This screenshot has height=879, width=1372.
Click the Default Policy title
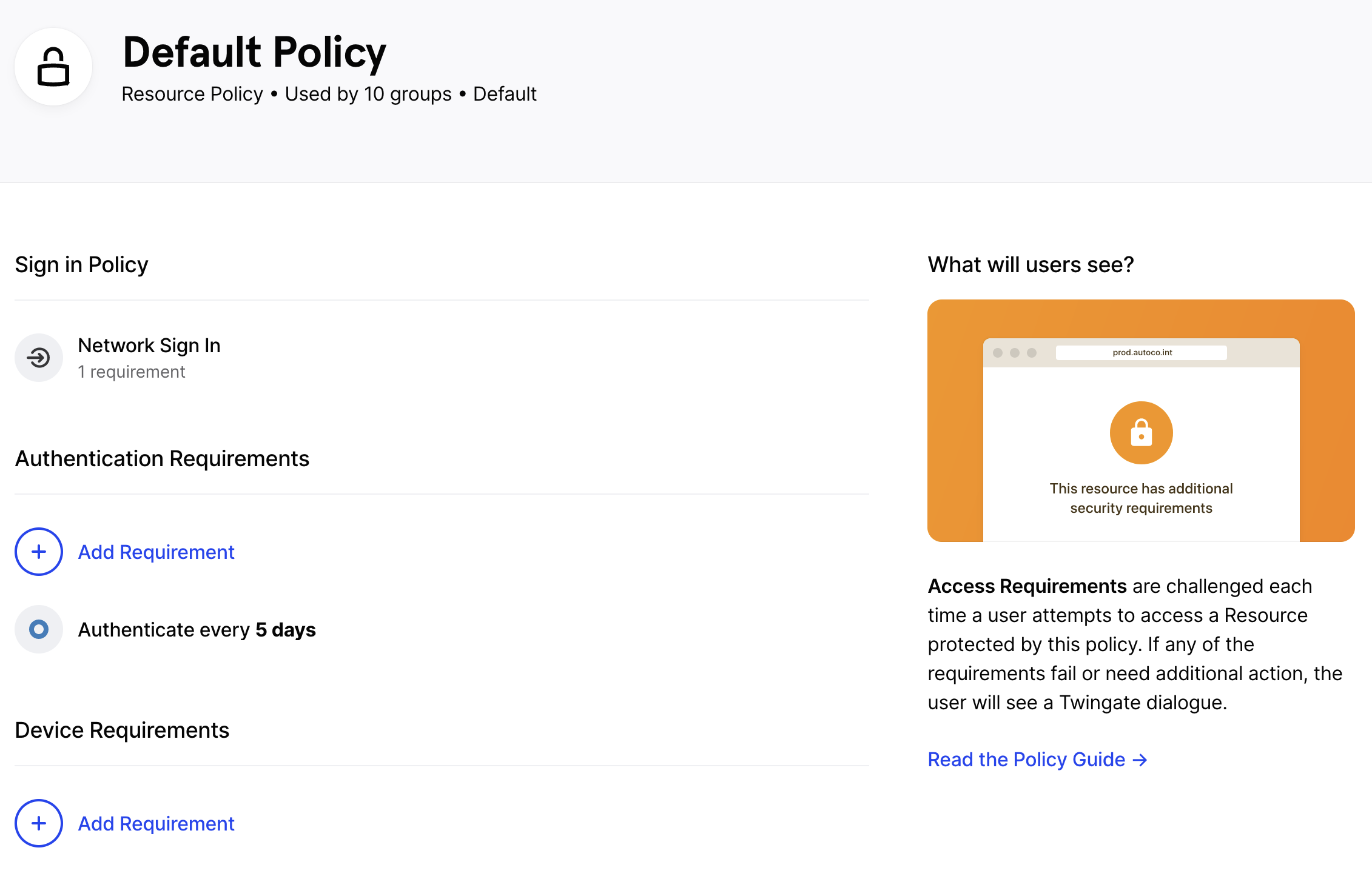click(x=254, y=52)
